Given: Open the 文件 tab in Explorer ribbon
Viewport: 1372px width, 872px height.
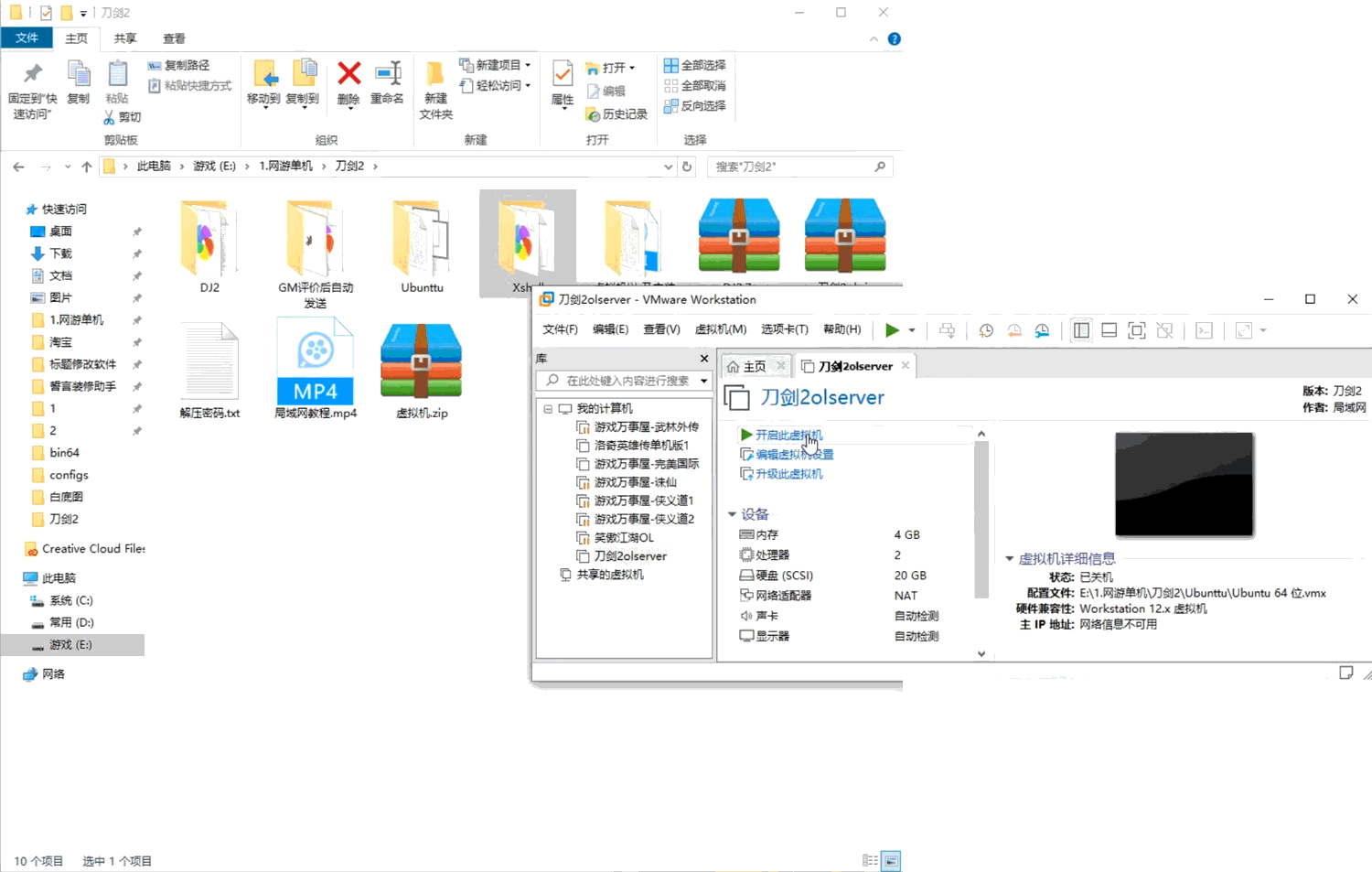Looking at the screenshot, I should pos(27,38).
